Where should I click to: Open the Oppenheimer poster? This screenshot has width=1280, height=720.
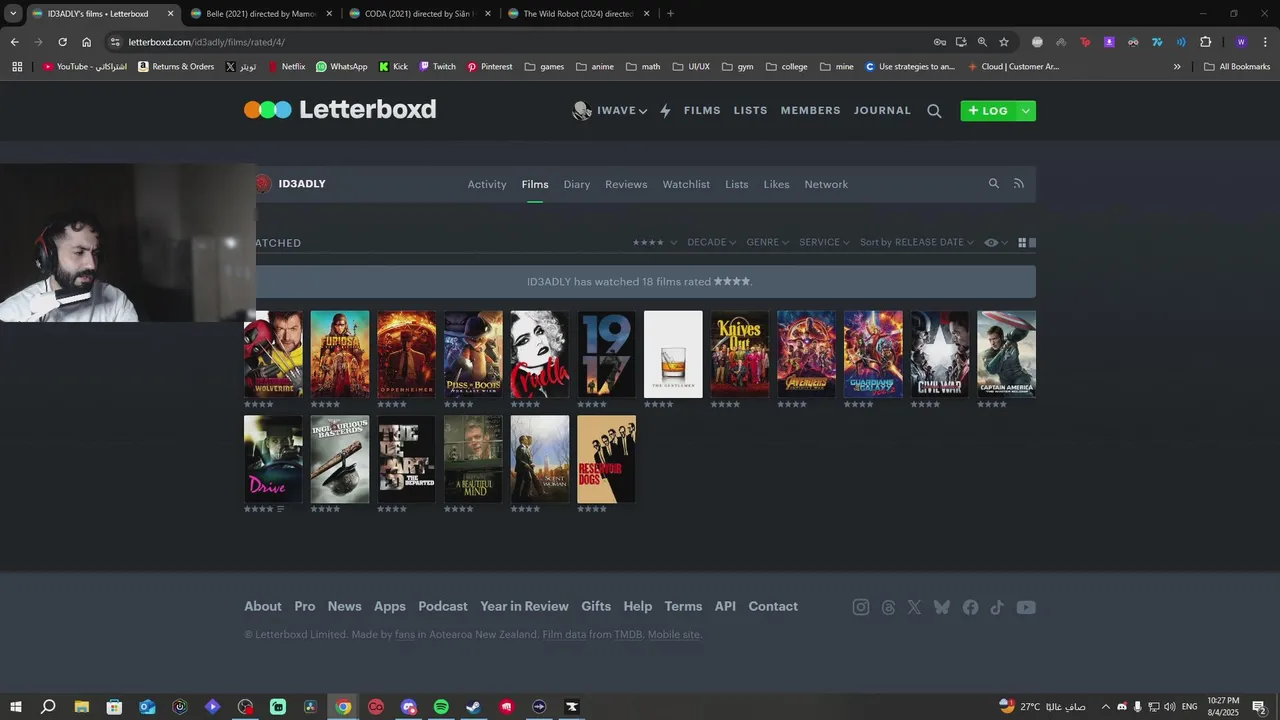pos(406,354)
